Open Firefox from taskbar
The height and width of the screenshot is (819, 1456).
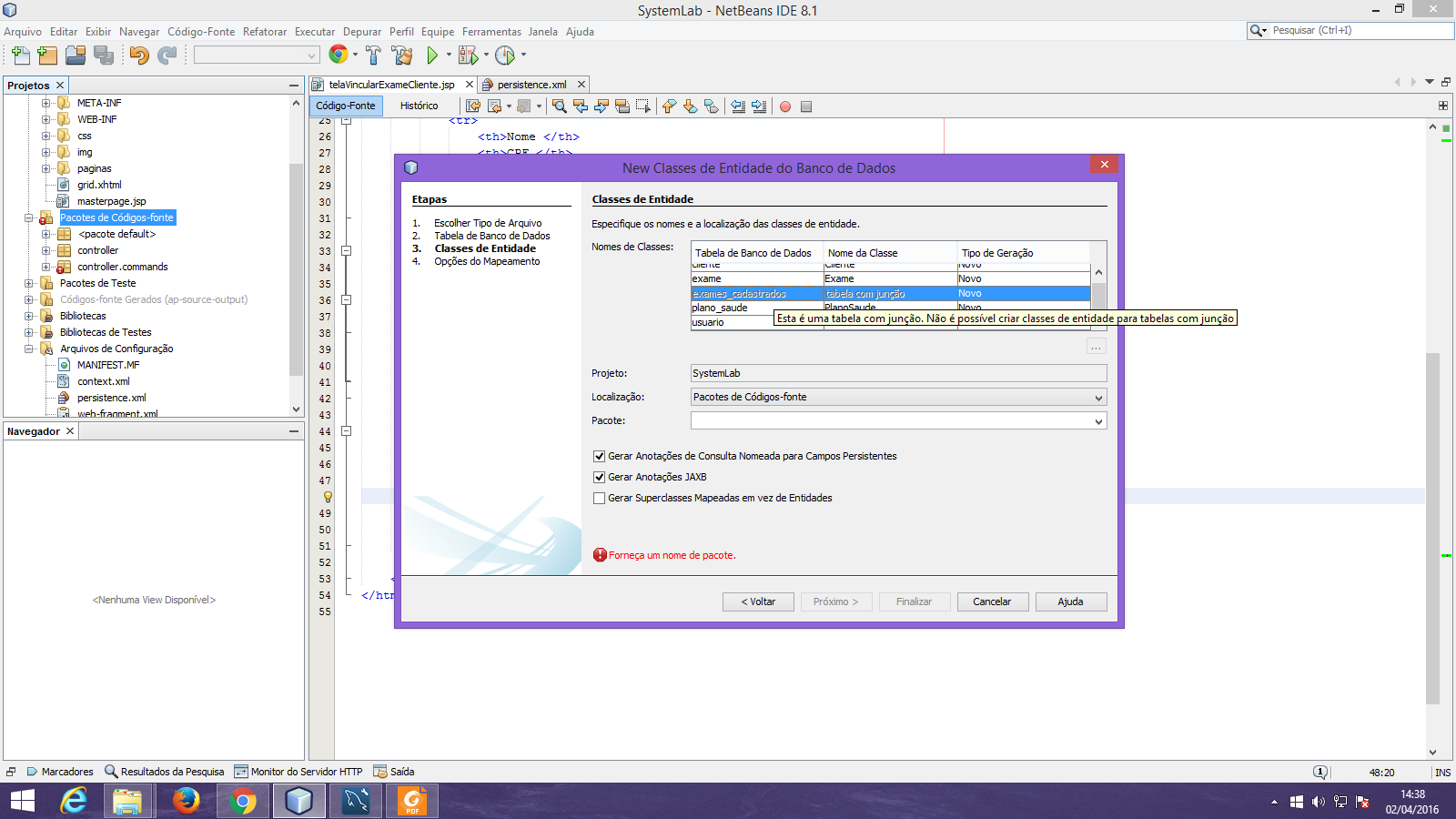pyautogui.click(x=186, y=801)
